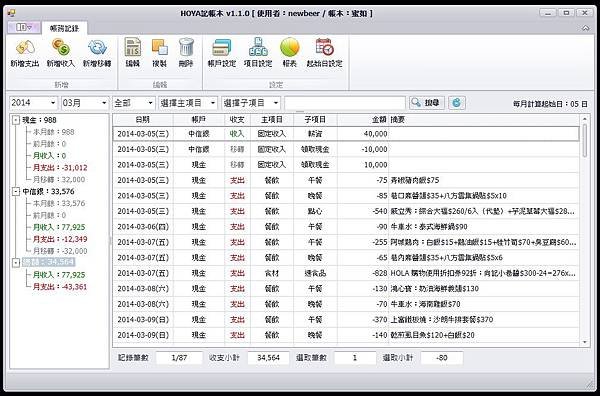
Task: Select 中信銀 月收入：77,925 tree item
Action: [x=59, y=227]
